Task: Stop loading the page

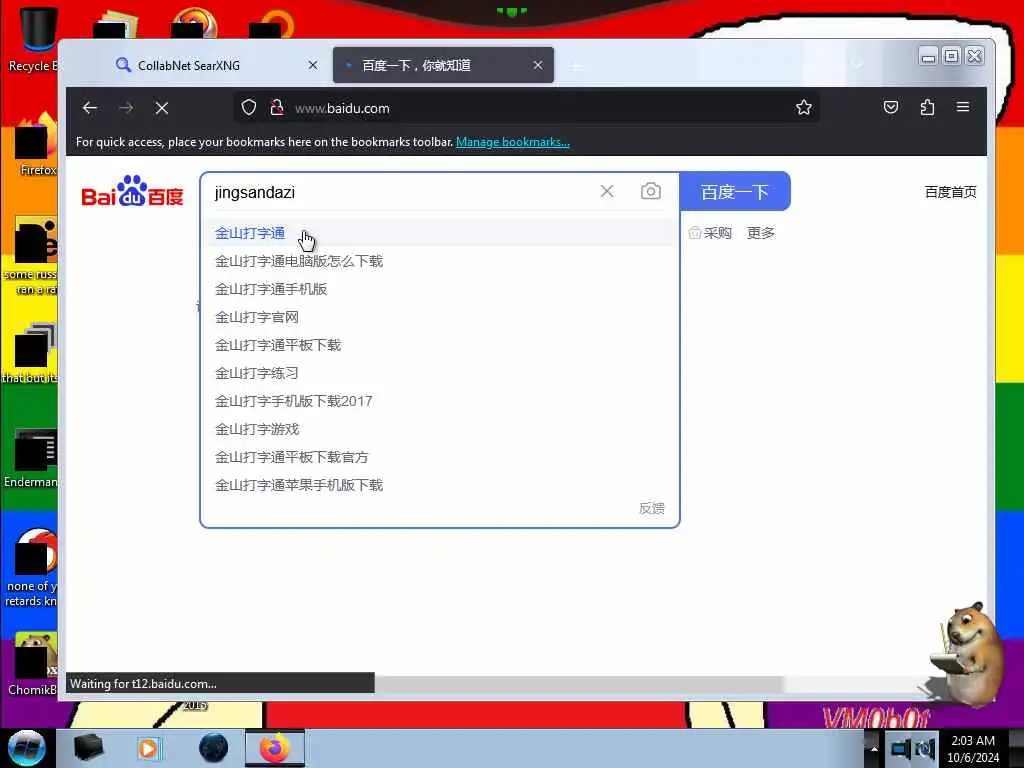Action: tap(162, 108)
